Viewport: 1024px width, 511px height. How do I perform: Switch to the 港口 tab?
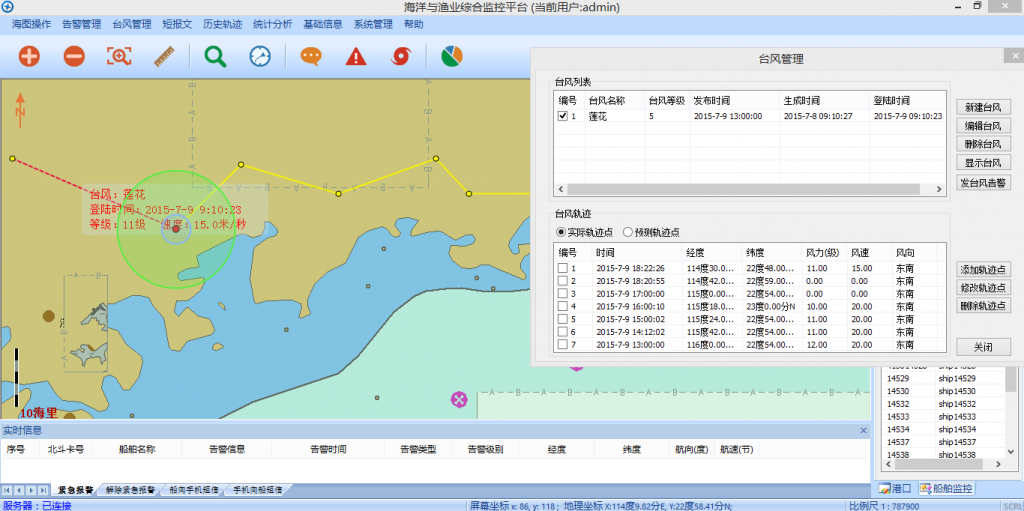coord(895,488)
